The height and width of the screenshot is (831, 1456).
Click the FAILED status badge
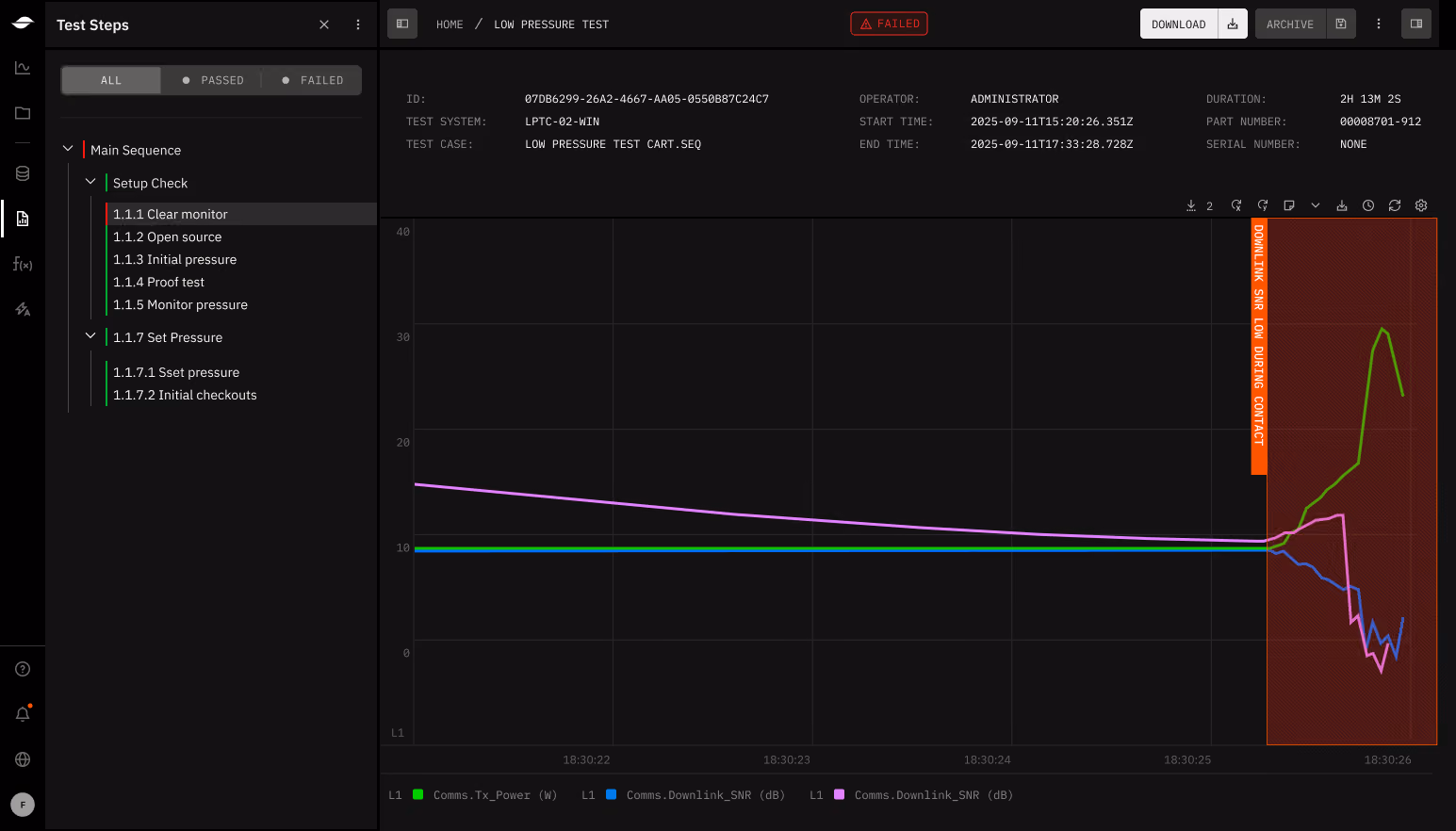[x=889, y=24]
